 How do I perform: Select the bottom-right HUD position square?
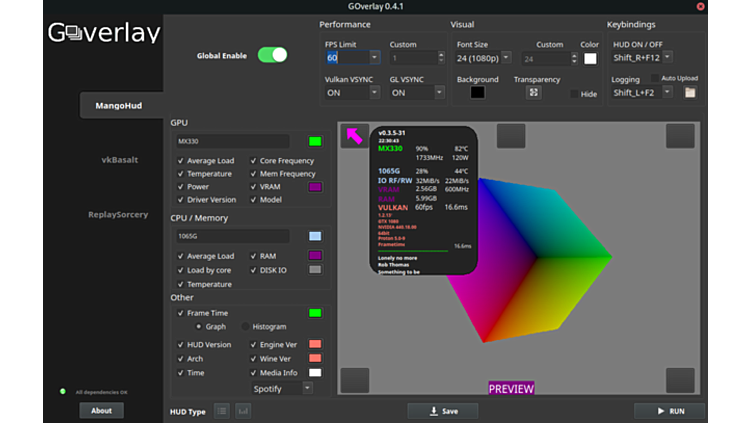[x=680, y=380]
